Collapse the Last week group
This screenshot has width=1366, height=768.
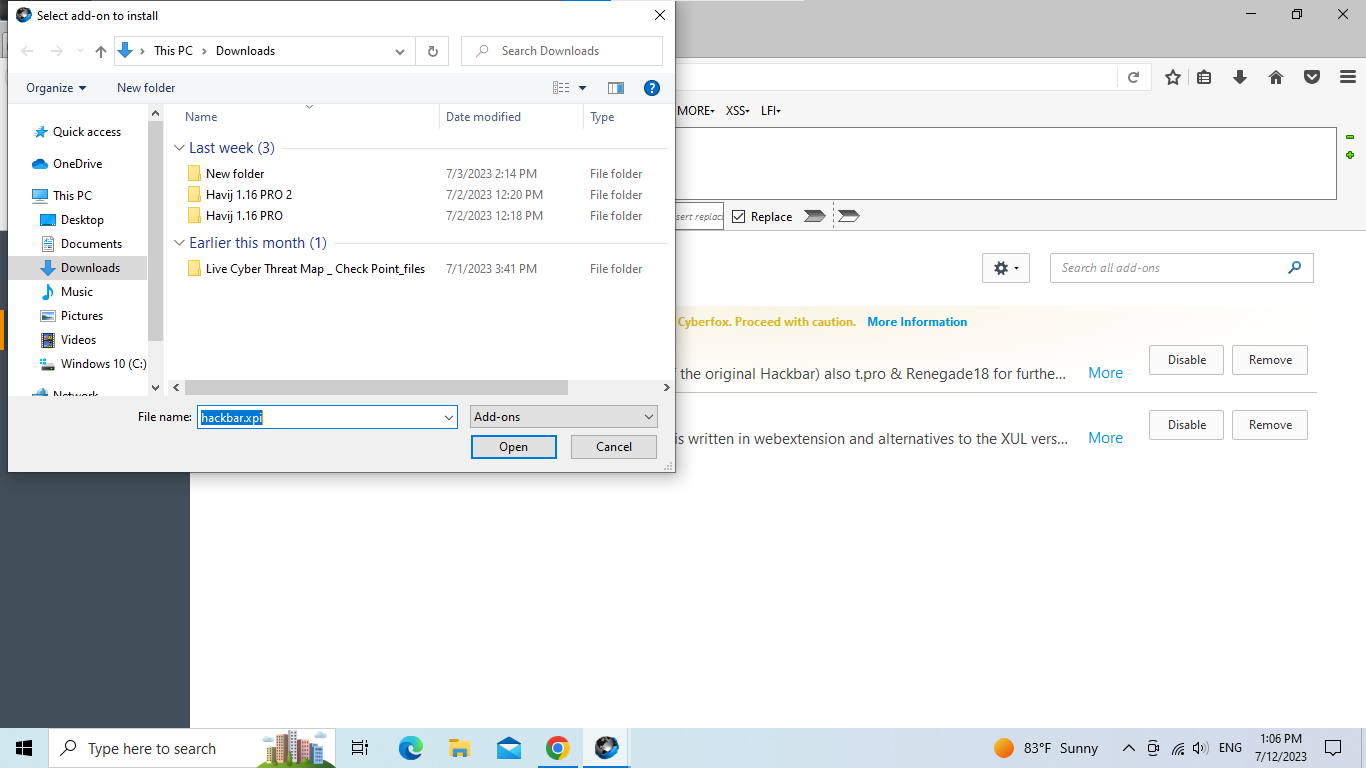point(180,148)
